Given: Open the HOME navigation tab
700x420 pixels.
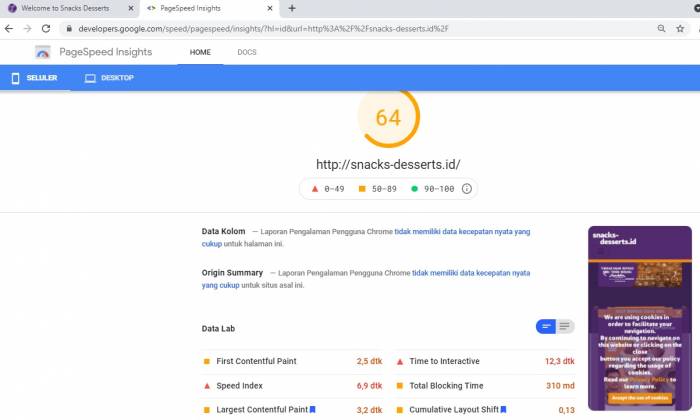Looking at the screenshot, I should (200, 52).
